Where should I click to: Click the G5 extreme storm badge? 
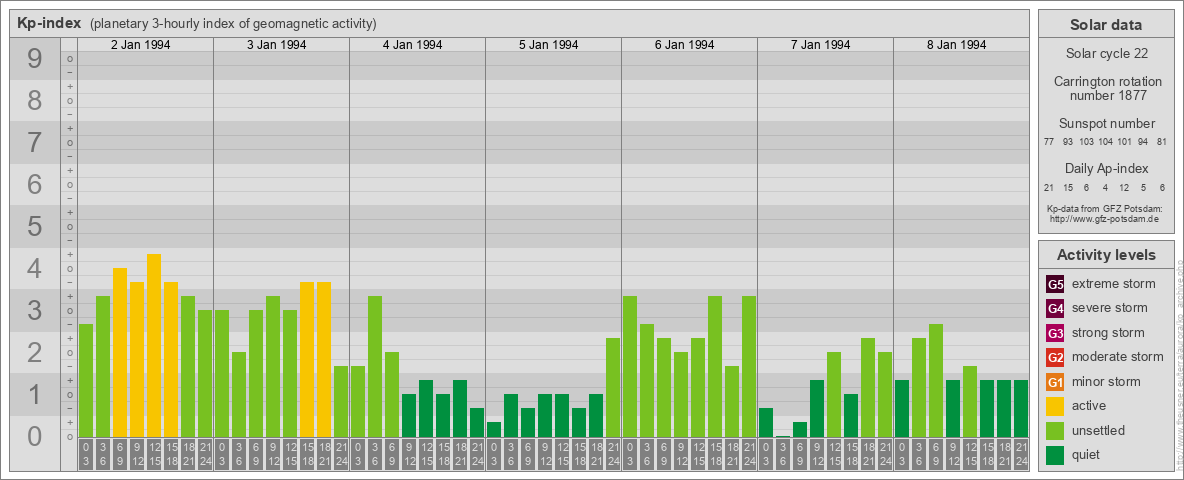1055,285
